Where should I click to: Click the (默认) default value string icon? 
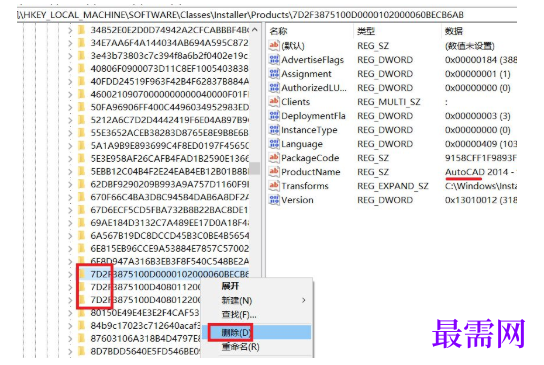pos(274,45)
